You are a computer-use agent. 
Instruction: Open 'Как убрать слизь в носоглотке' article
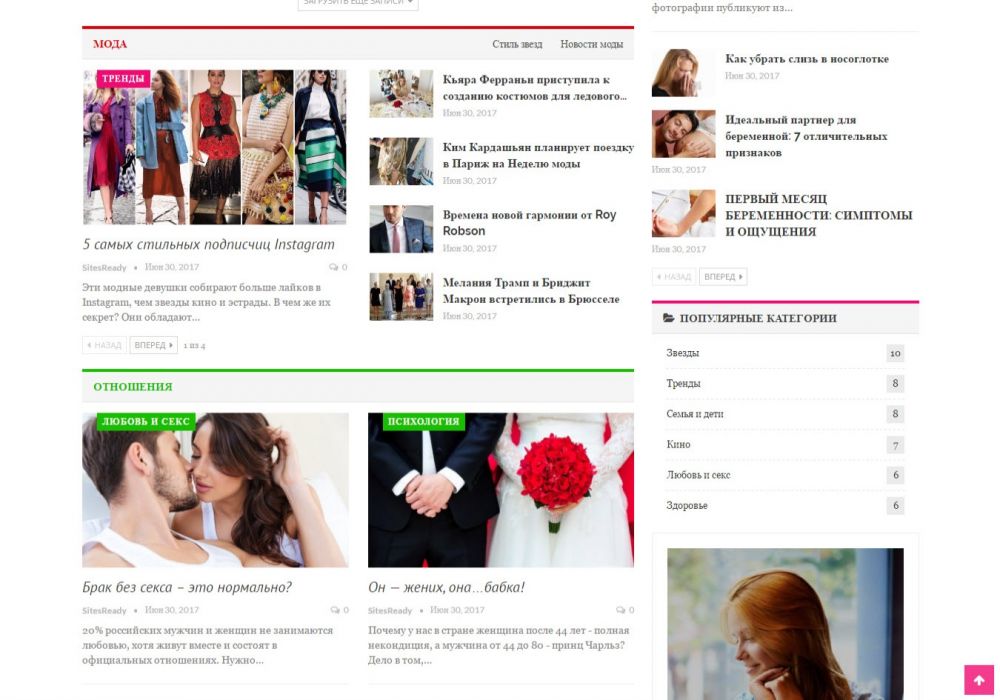coord(806,59)
